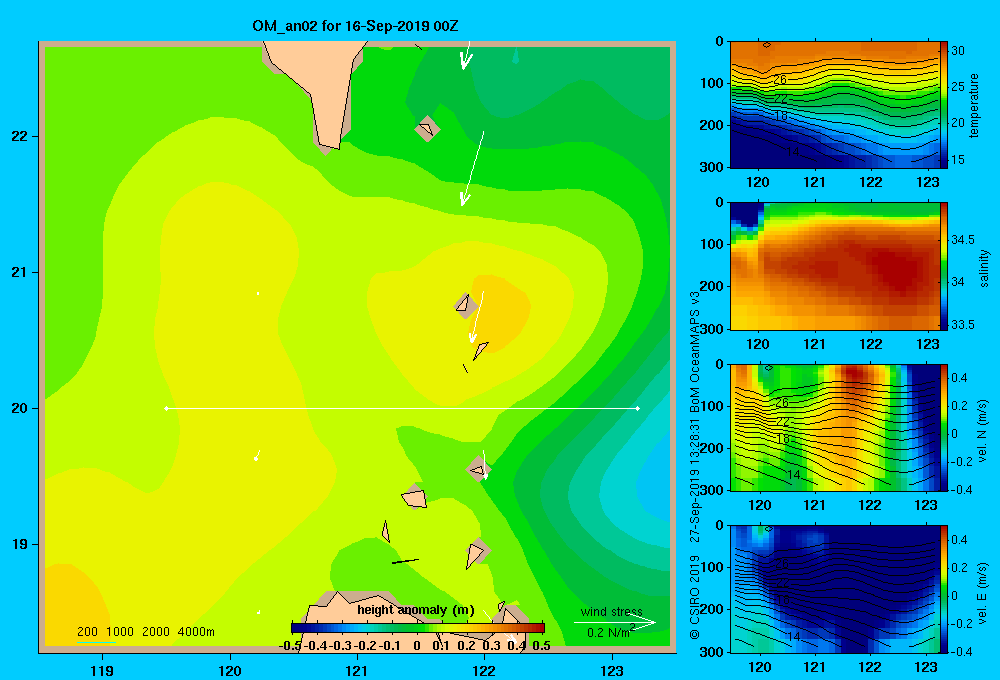Click the map title OM_an02 for 16-Sep-2019 00Z
Viewport: 1000px width, 680px height.
[x=355, y=26]
